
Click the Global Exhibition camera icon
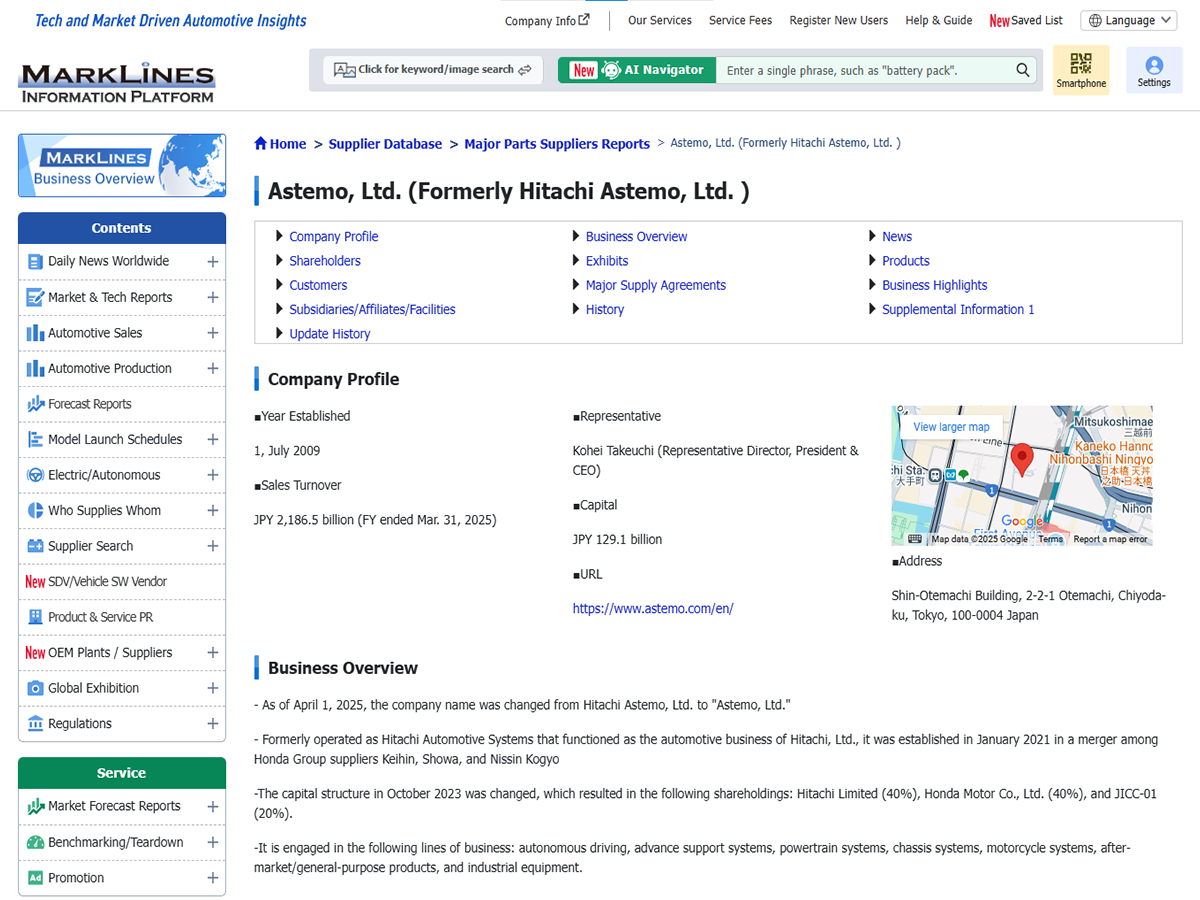coord(35,688)
